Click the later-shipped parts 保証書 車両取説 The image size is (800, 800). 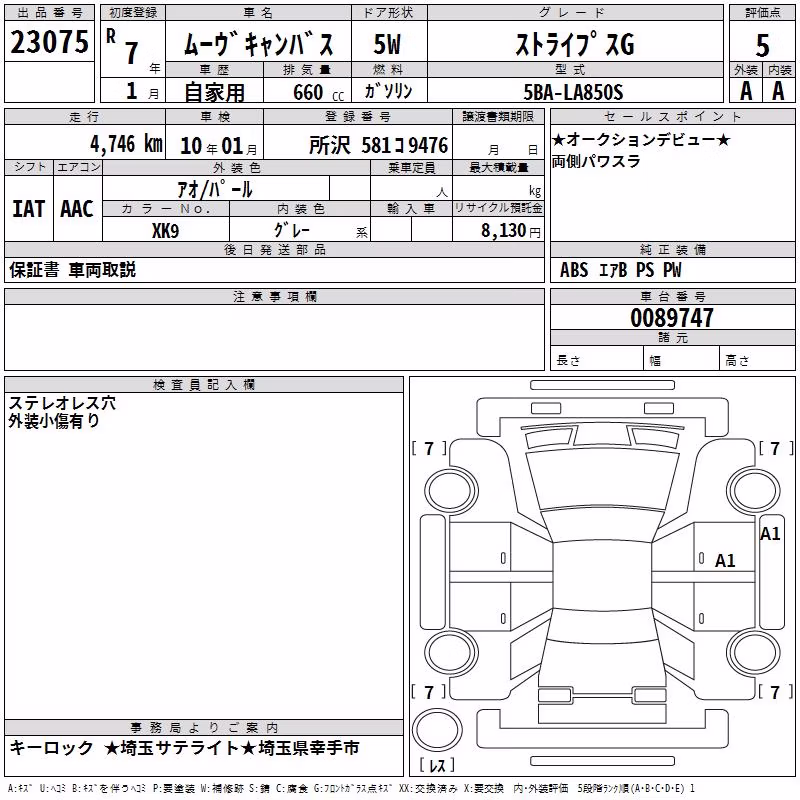click(x=72, y=270)
